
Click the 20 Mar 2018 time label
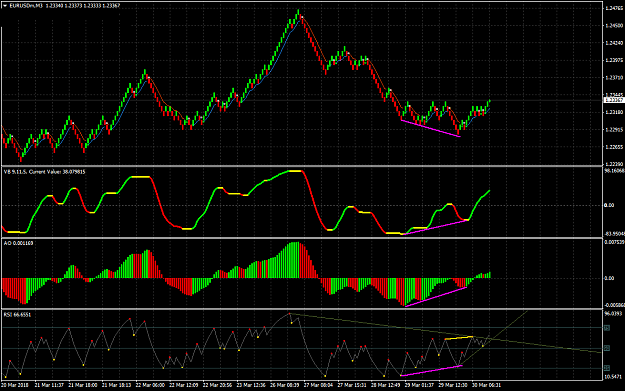coord(14,385)
